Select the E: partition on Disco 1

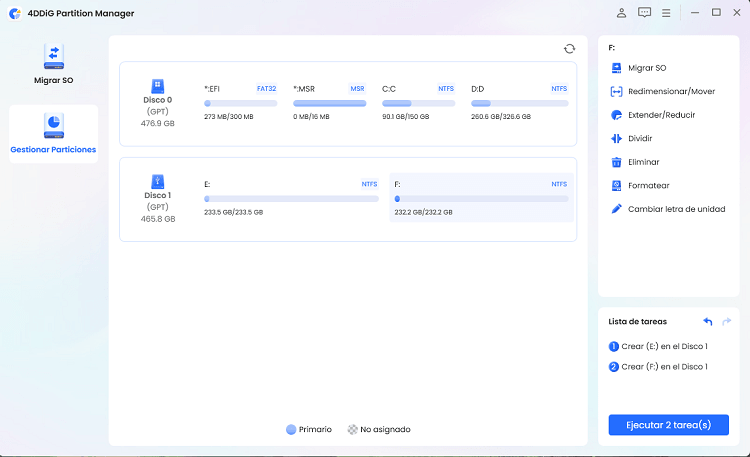pos(291,198)
